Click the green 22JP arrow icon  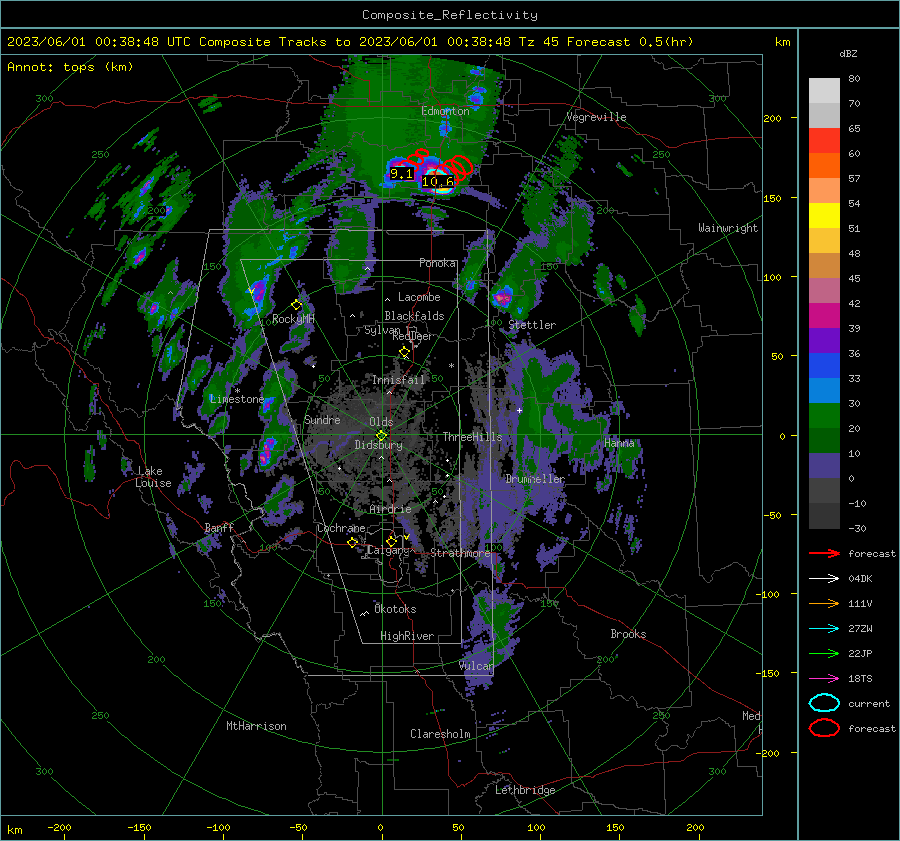(x=824, y=653)
